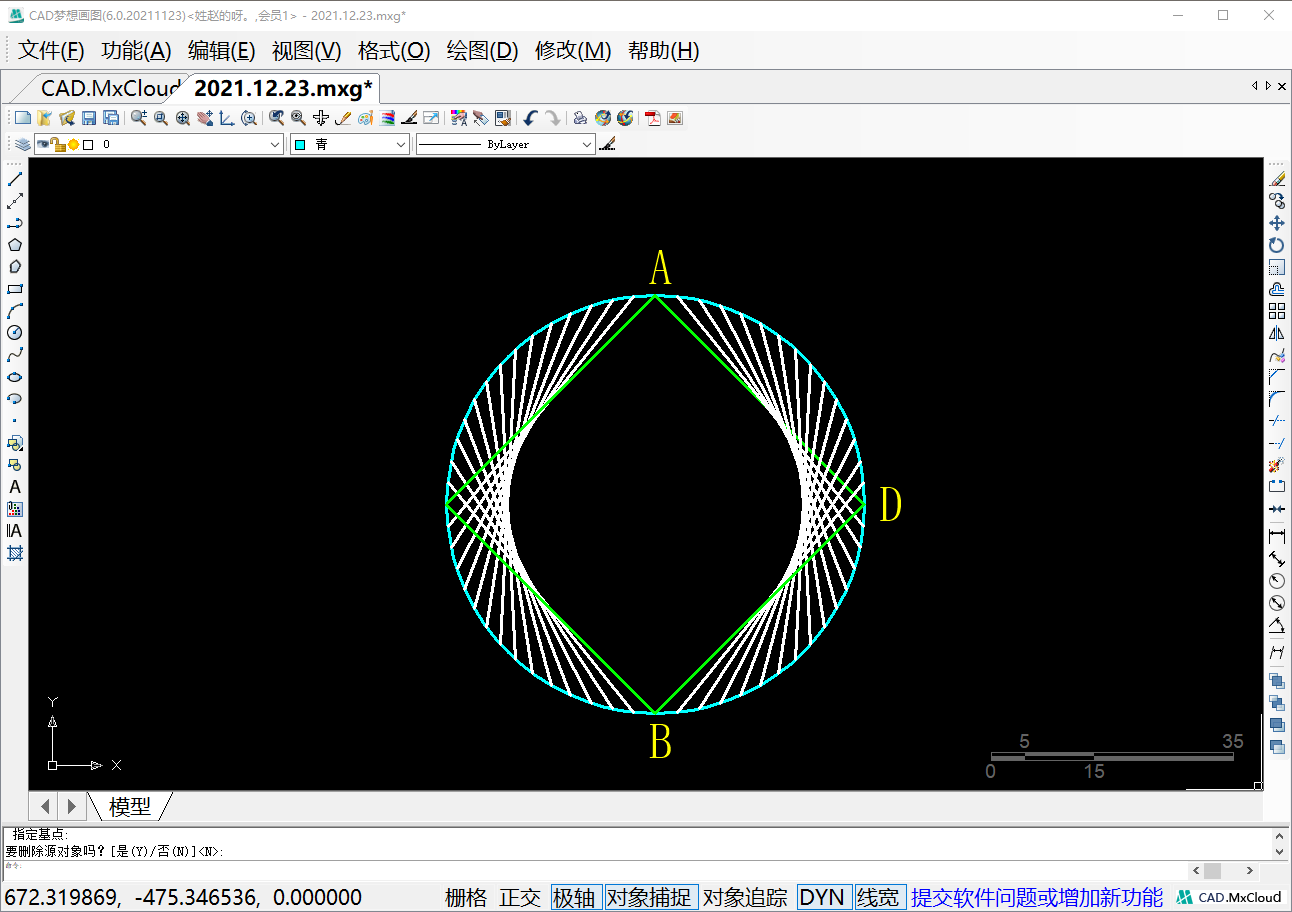Toggle the 极轴 polar tracking
This screenshot has width=1292, height=912.
tap(576, 897)
